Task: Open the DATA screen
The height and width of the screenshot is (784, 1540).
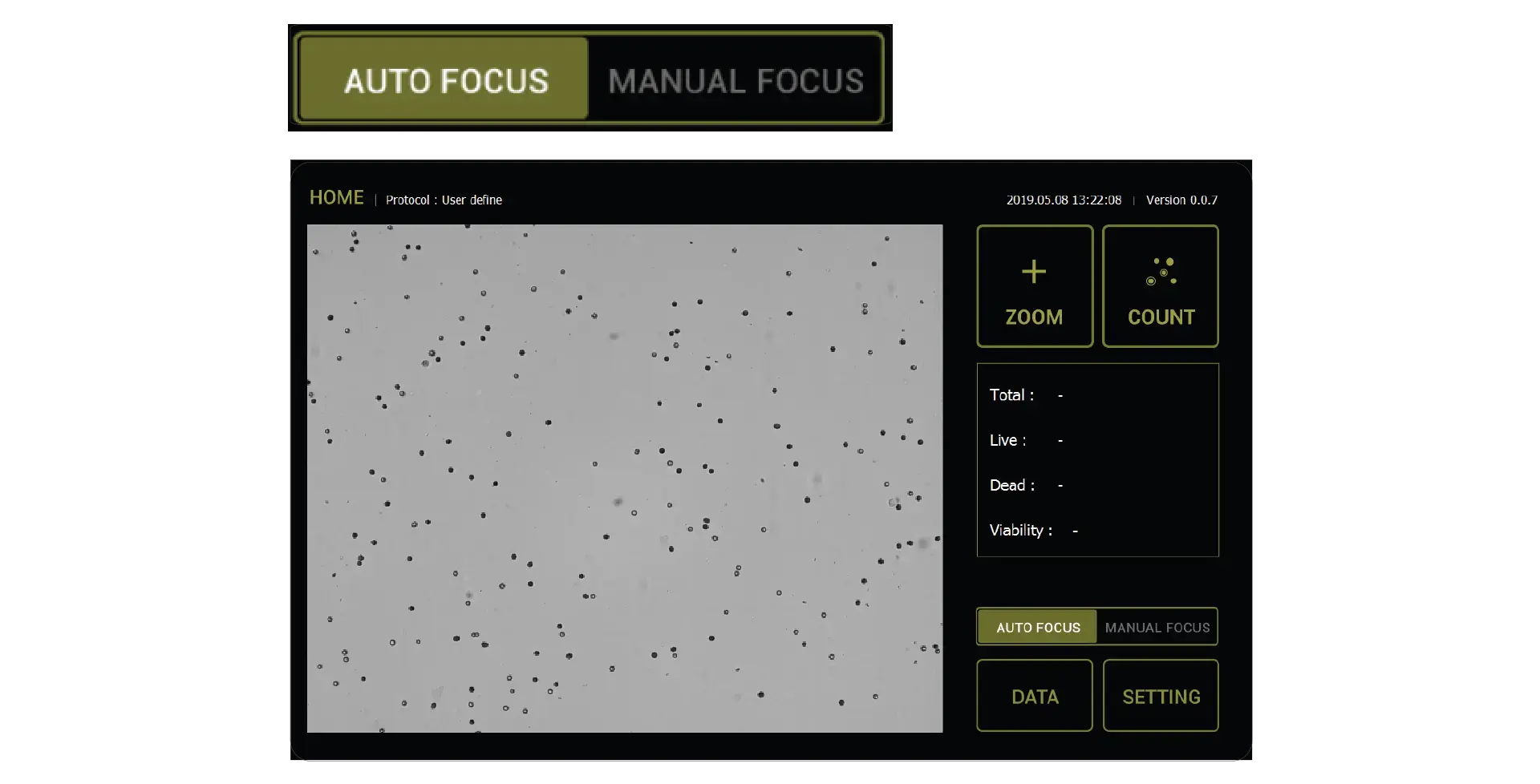Action: point(1035,696)
